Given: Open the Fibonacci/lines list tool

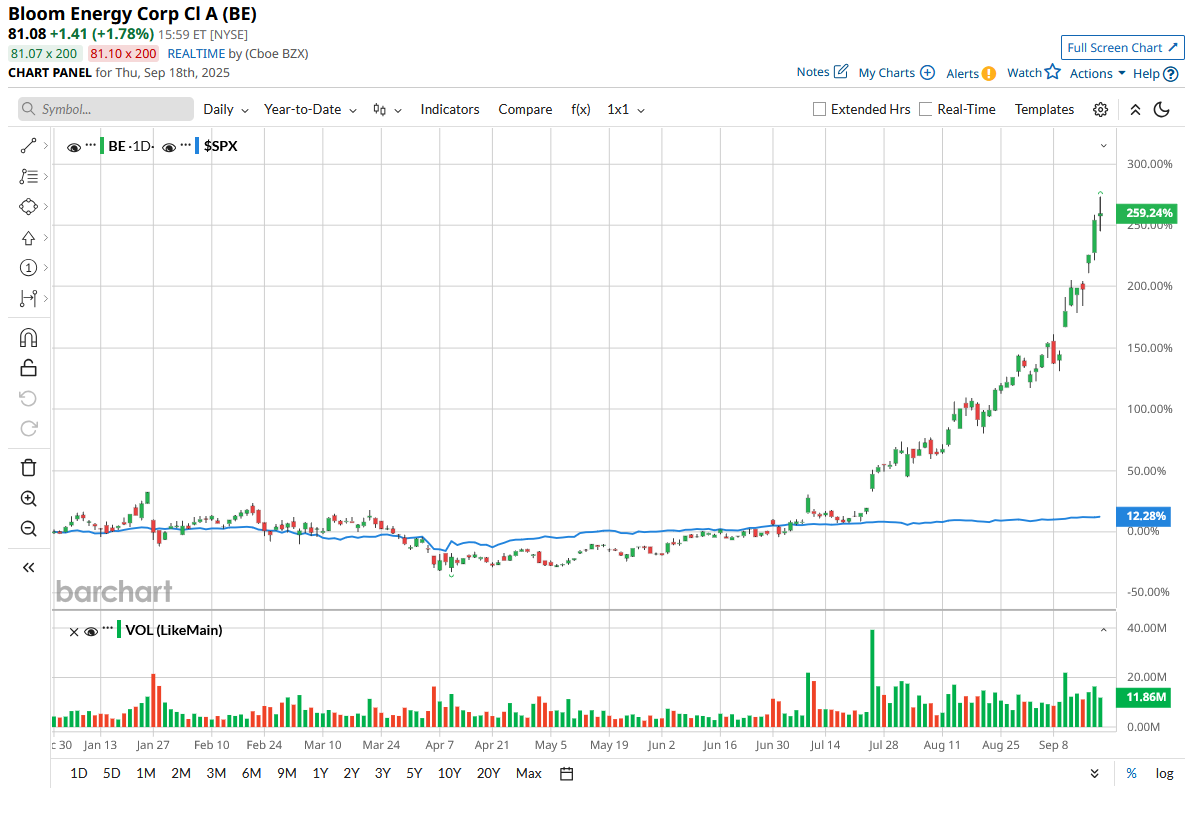Looking at the screenshot, I should (x=28, y=176).
